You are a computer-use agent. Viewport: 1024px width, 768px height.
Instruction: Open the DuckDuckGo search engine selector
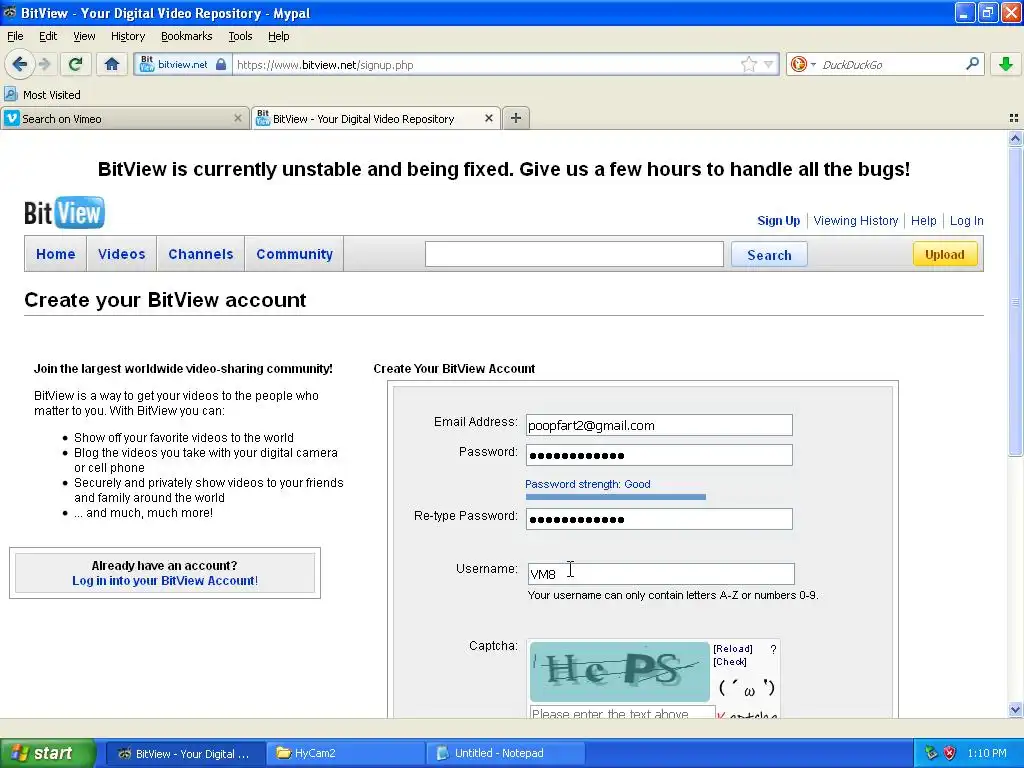(x=802, y=64)
